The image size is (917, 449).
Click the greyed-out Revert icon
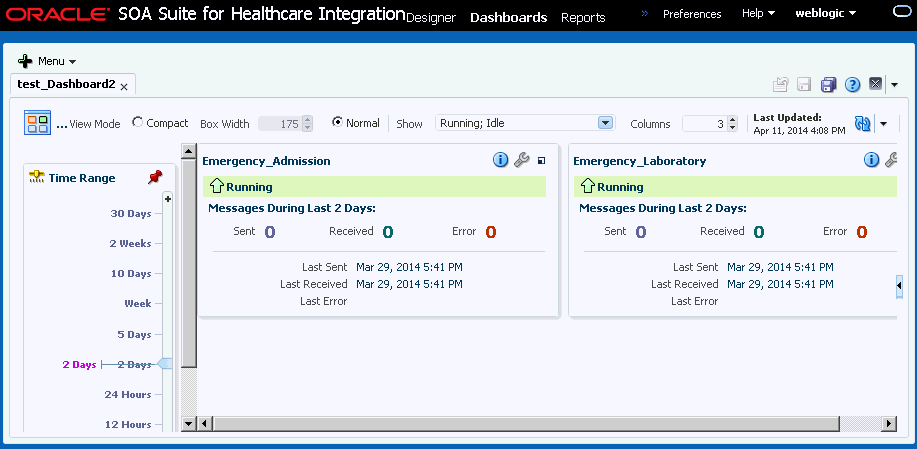(781, 85)
